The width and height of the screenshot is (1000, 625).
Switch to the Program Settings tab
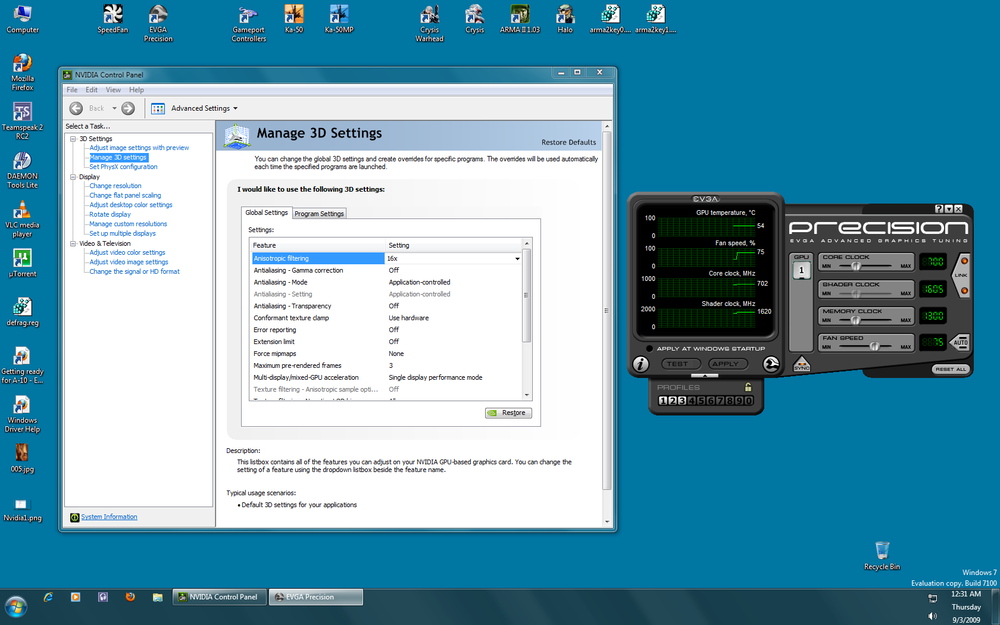tap(320, 213)
